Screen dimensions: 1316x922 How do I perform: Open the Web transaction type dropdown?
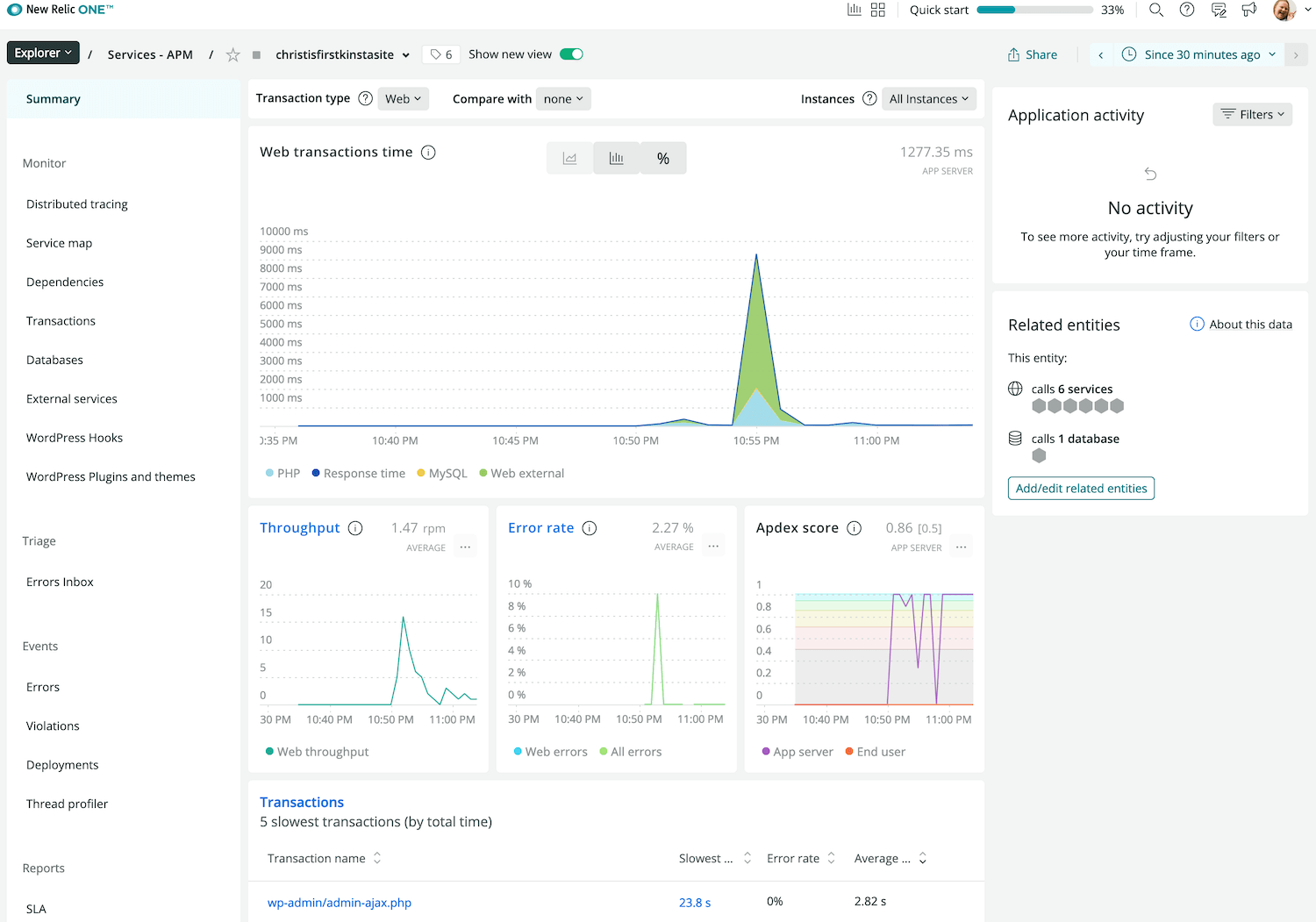coord(404,99)
